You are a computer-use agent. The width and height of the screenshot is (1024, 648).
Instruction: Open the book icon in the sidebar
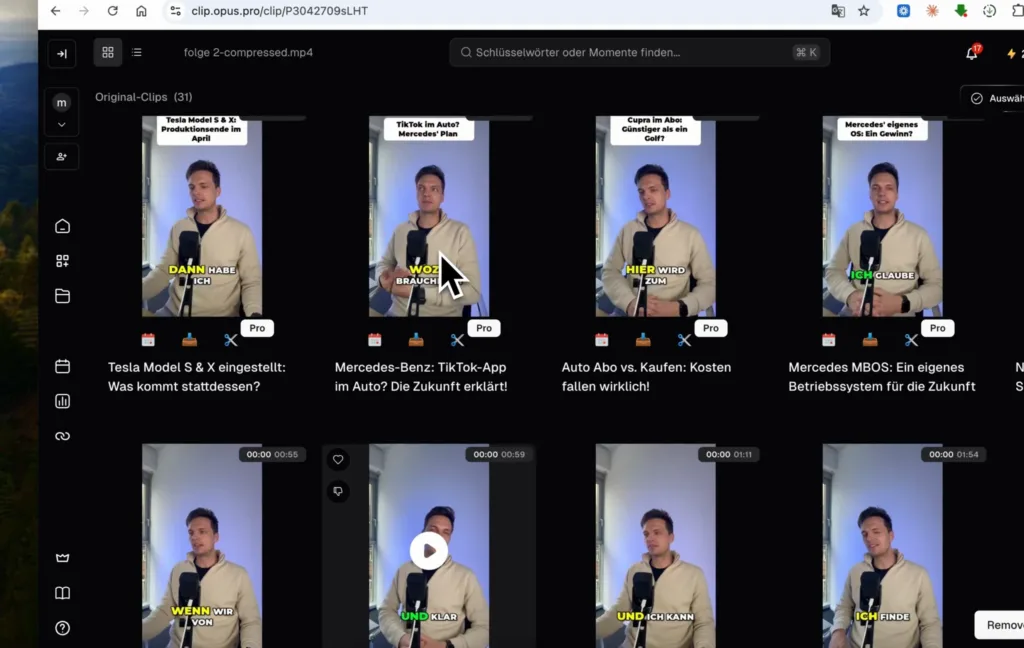click(x=63, y=593)
